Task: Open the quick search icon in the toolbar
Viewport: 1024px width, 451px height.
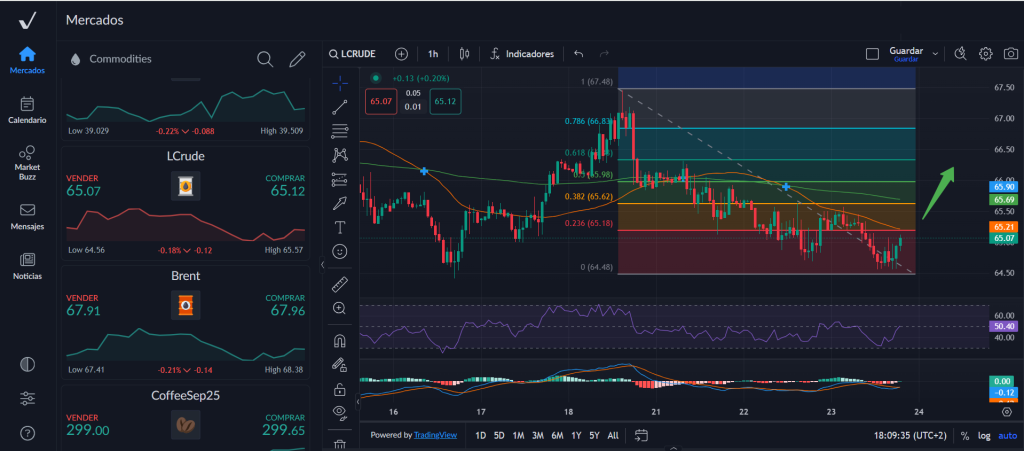Action: 959,54
